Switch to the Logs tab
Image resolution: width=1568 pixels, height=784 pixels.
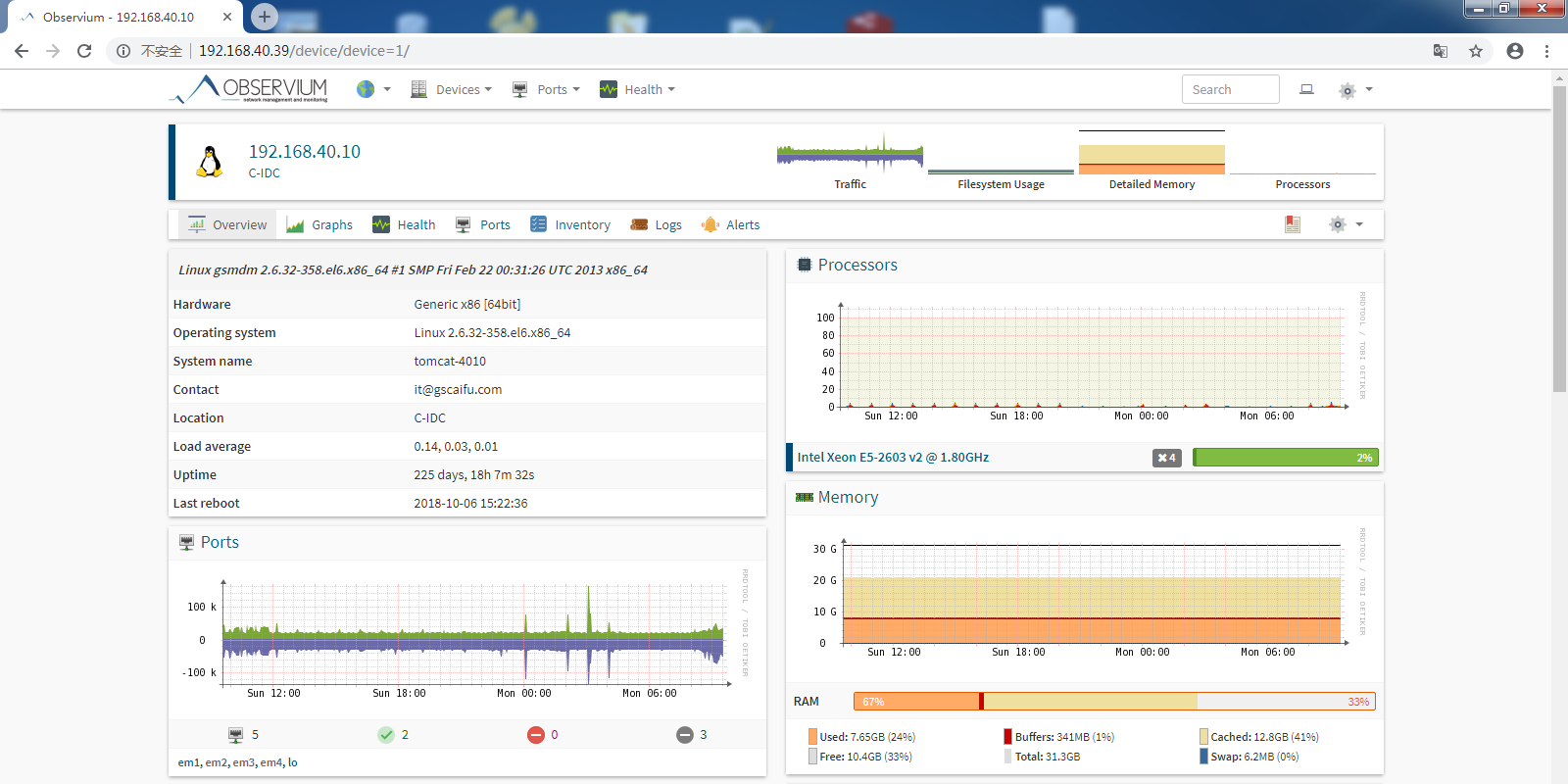click(656, 224)
